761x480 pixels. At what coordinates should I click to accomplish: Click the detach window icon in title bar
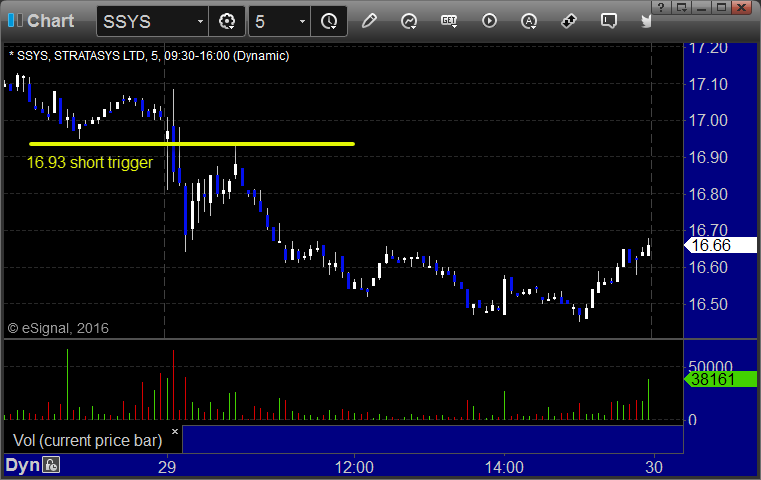681,7
